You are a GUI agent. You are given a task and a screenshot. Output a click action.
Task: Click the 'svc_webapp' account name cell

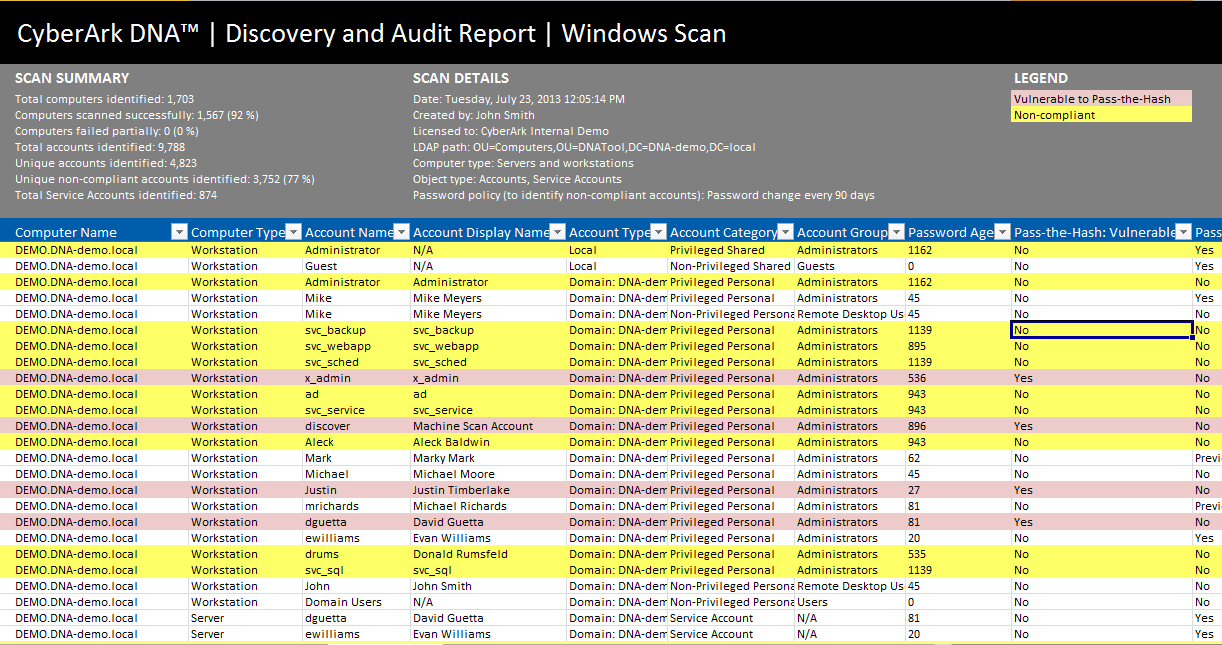[x=356, y=346]
